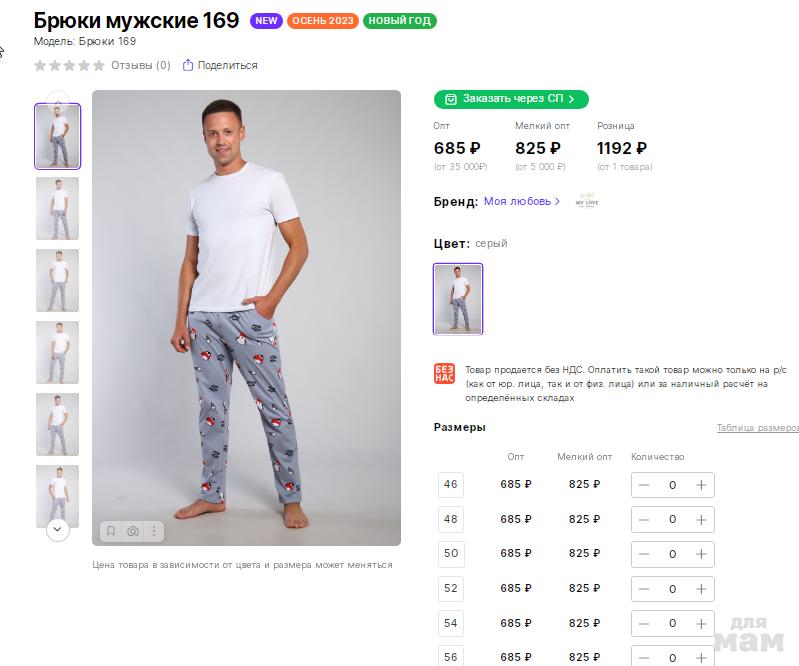Select the ОСЕНЬ 2023 tag
Image resolution: width=799 pixels, height=666 pixels.
tap(322, 21)
